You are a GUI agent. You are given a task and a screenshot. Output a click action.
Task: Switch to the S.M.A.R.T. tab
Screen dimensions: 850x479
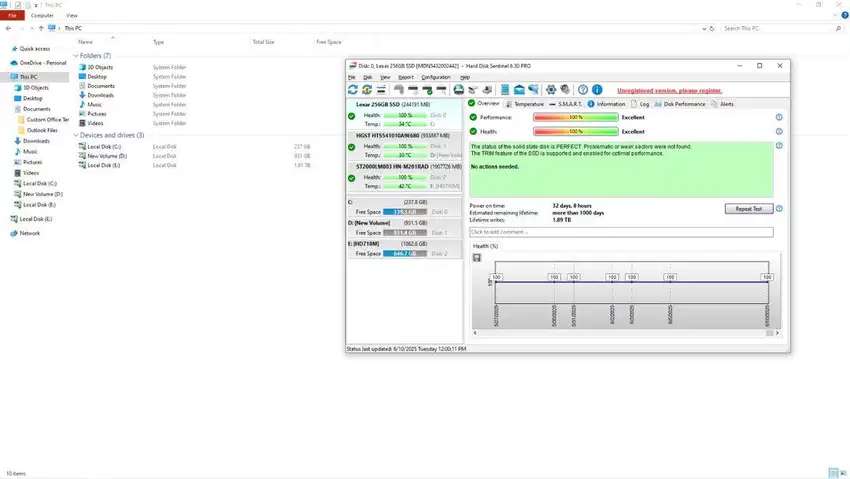tap(565, 104)
